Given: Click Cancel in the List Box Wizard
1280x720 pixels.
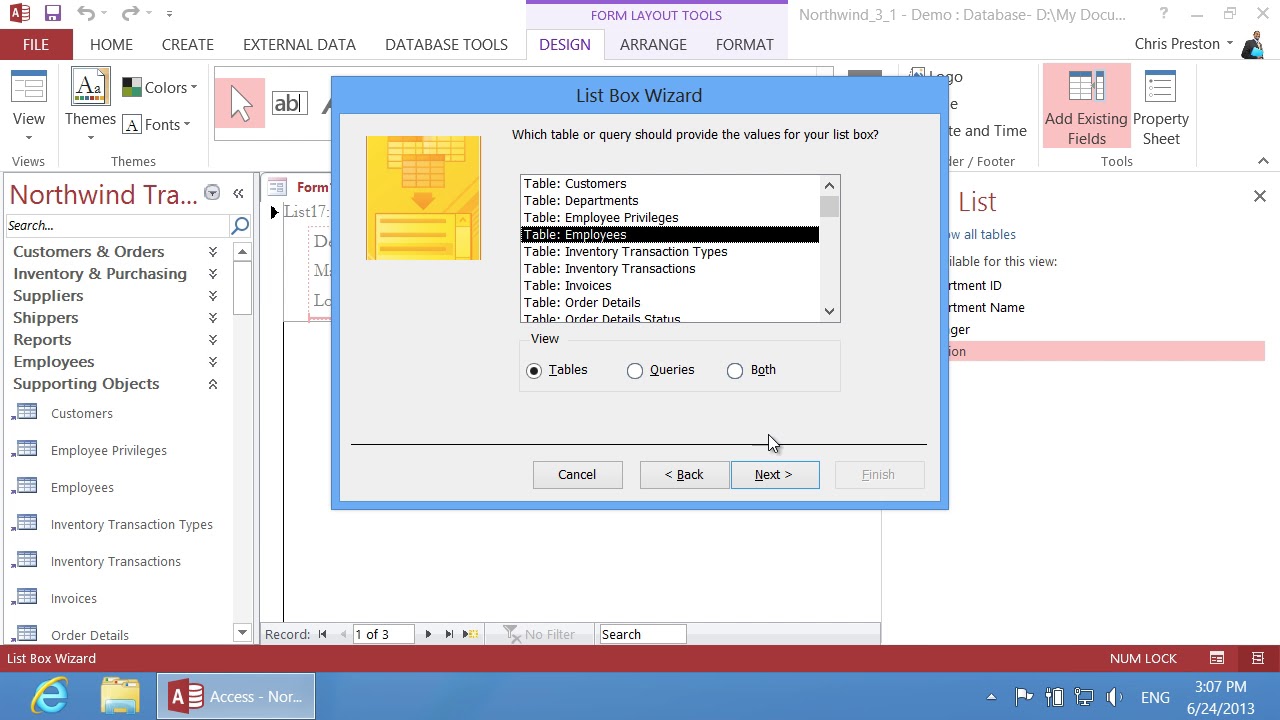Looking at the screenshot, I should click(577, 475).
